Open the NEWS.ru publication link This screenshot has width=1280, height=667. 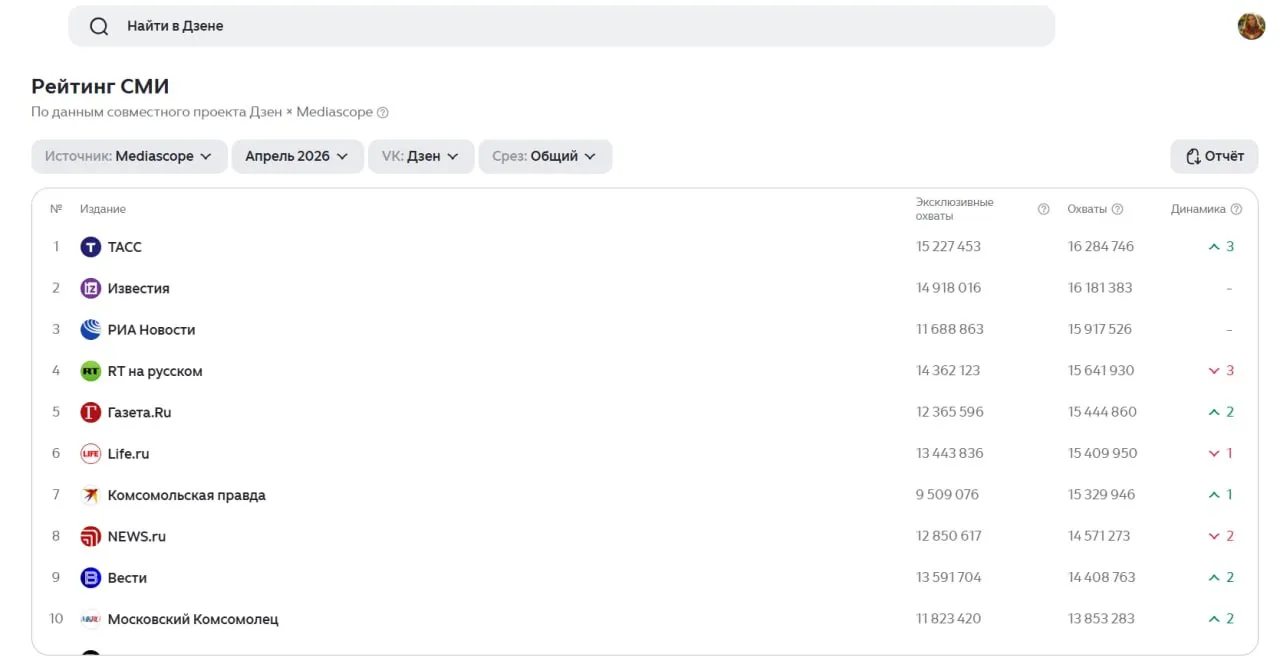[x=137, y=536]
